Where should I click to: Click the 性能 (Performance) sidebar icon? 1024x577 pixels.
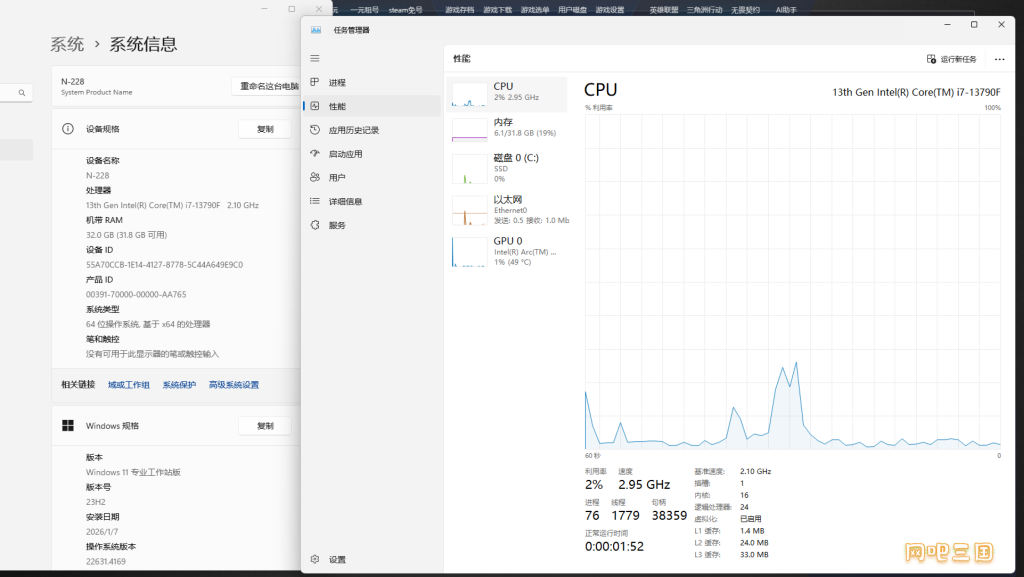[315, 106]
